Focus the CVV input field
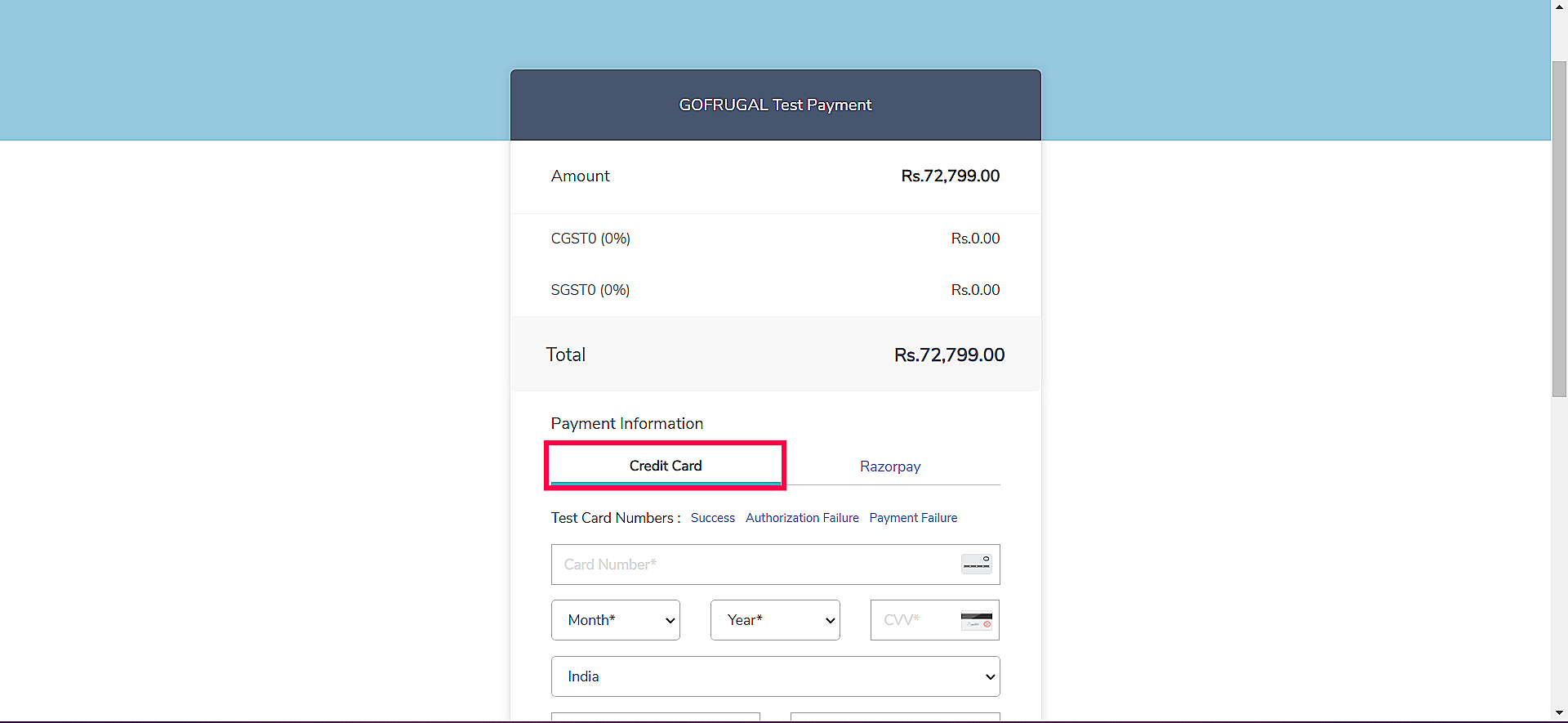1568x723 pixels. coord(913,620)
